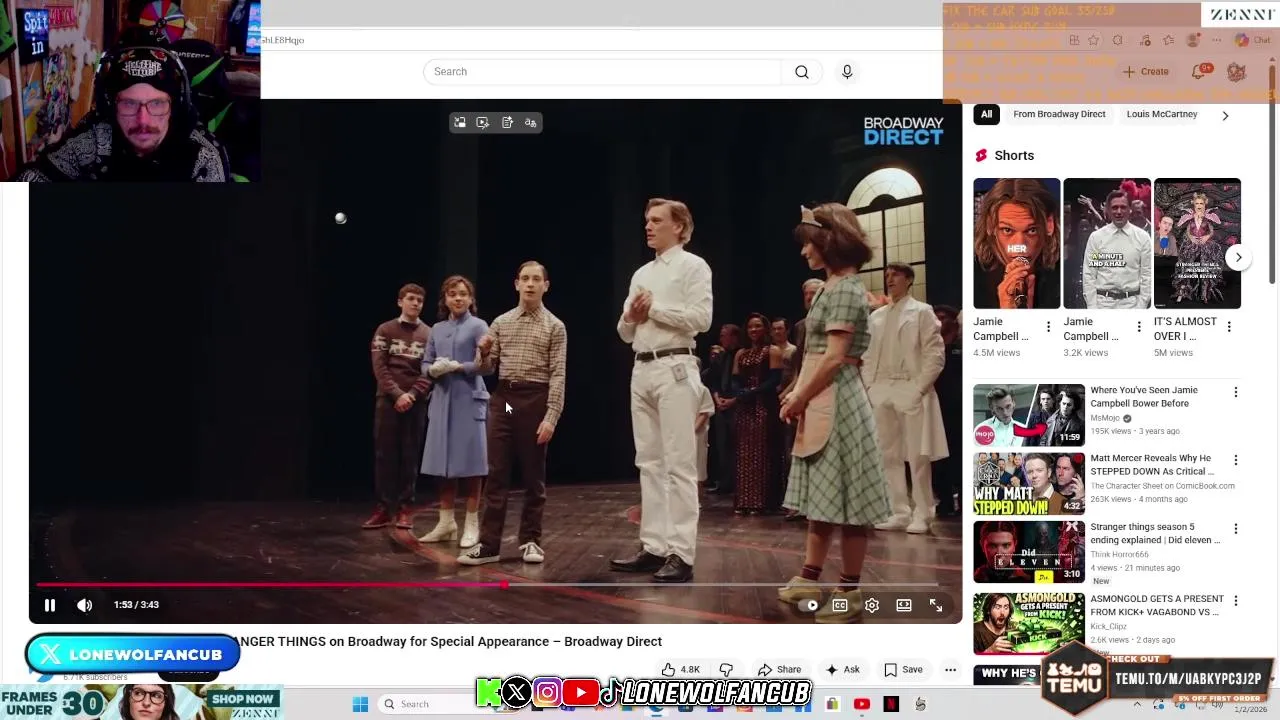Image resolution: width=1280 pixels, height=720 pixels.
Task: Like the video (4.8K)
Action: pos(680,670)
